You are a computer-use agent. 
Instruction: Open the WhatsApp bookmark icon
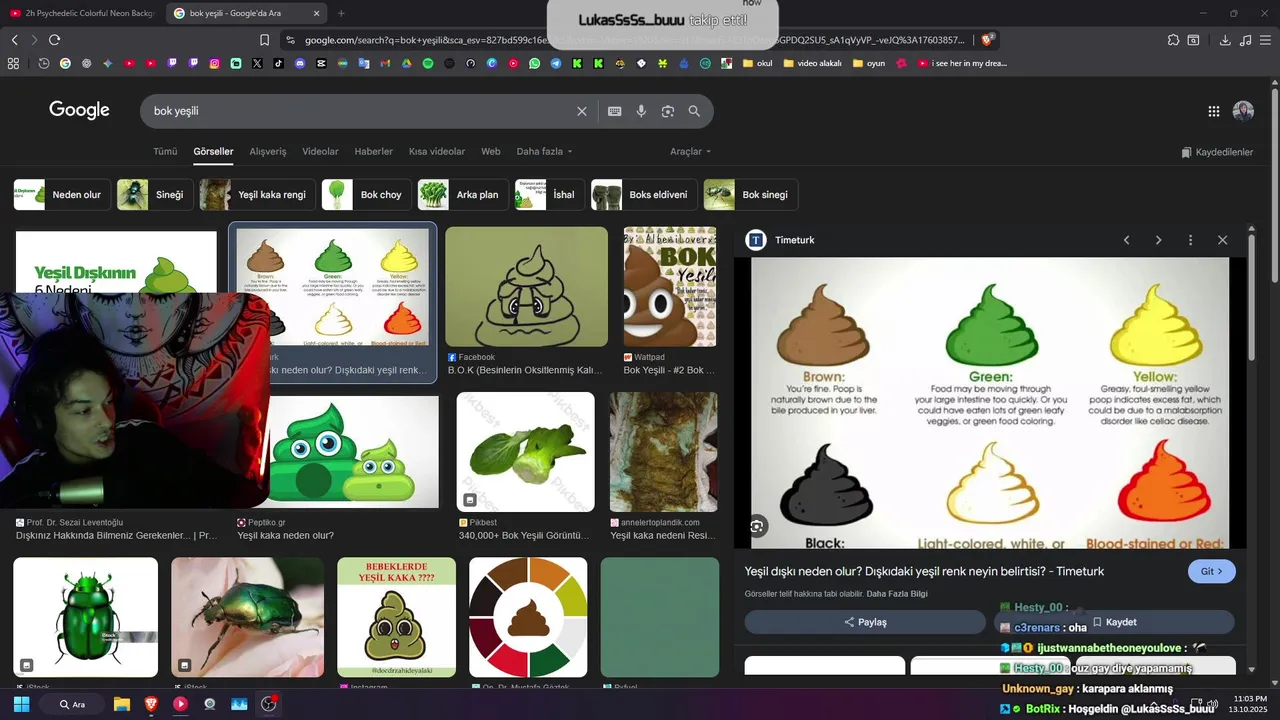pos(534,63)
